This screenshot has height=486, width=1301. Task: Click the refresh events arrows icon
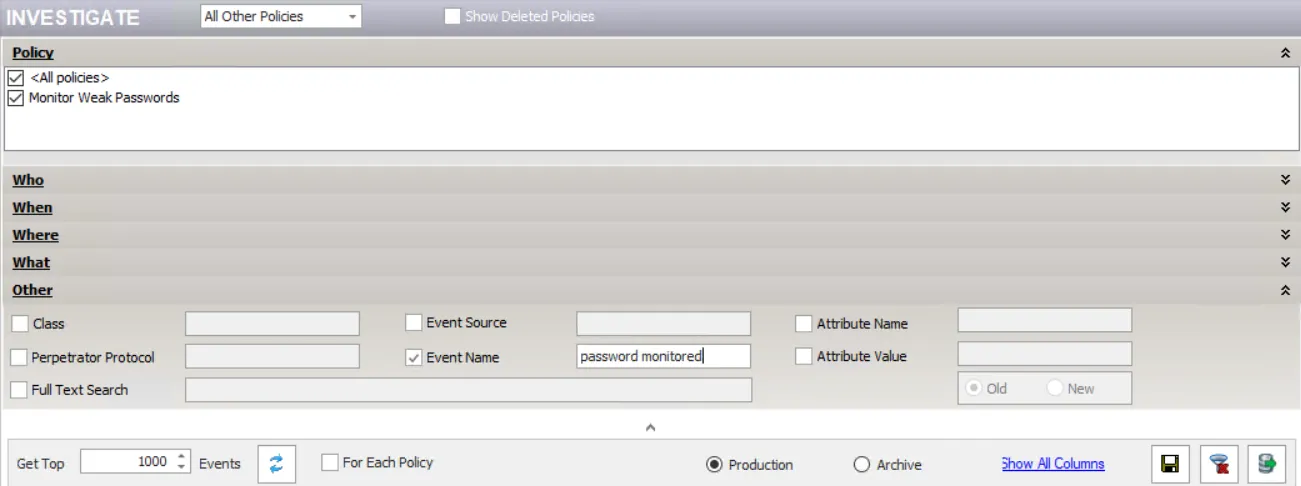(x=276, y=463)
